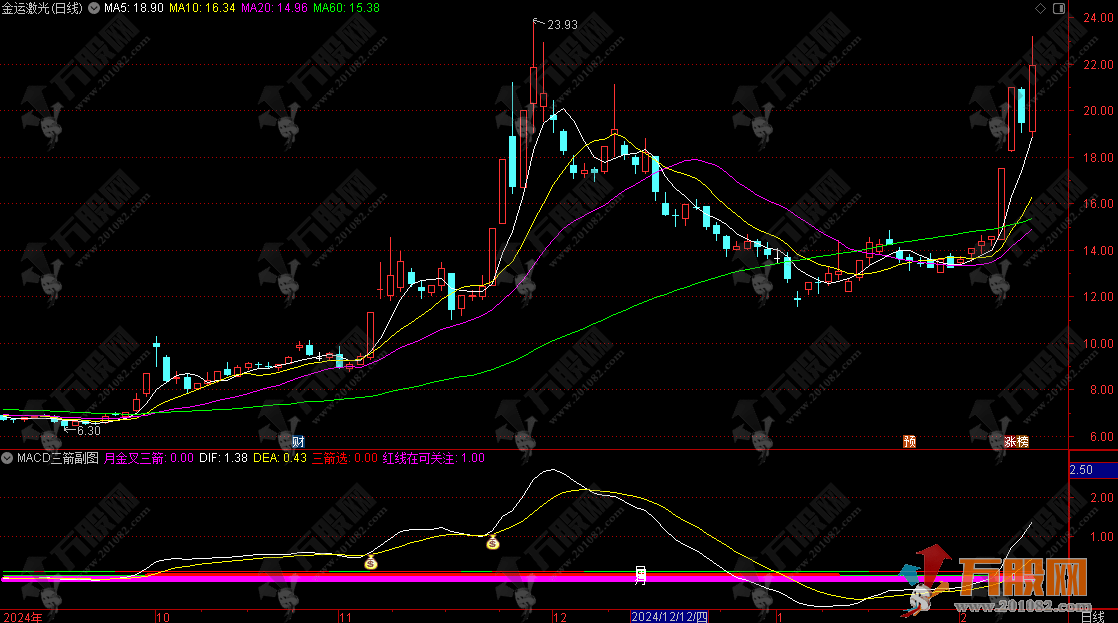This screenshot has width=1118, height=623.
Task: Click the highlighted 2.50 value box
Action: click(1092, 470)
